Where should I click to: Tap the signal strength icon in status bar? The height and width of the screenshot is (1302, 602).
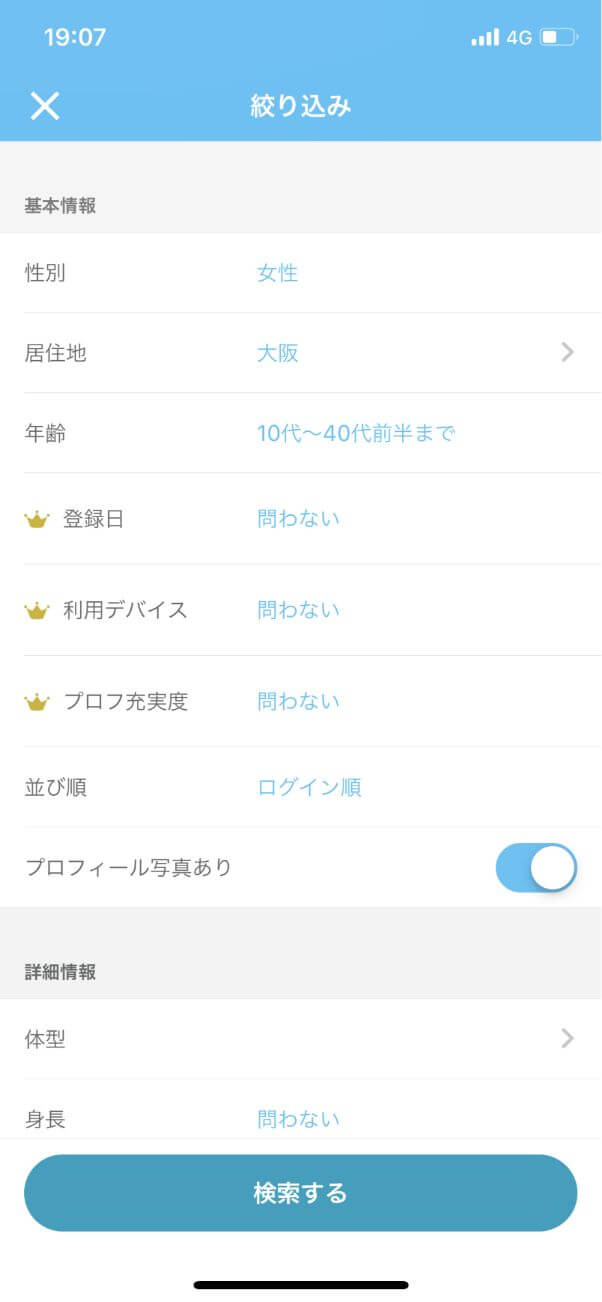(485, 38)
